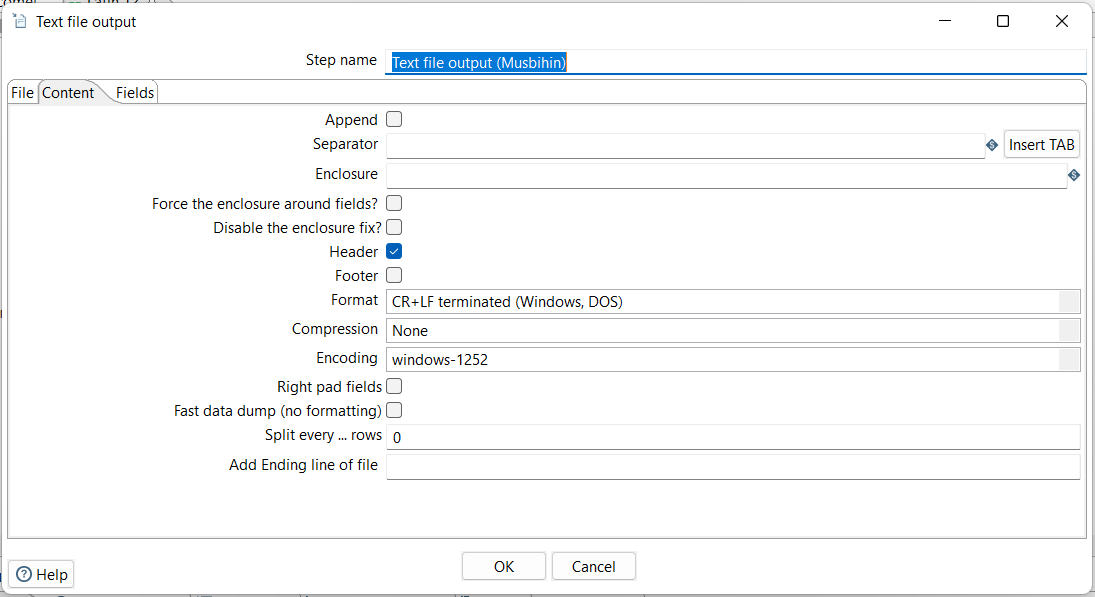Screen dimensions: 1095x597
Task: Click the Help question mark icon
Action: [24, 574]
